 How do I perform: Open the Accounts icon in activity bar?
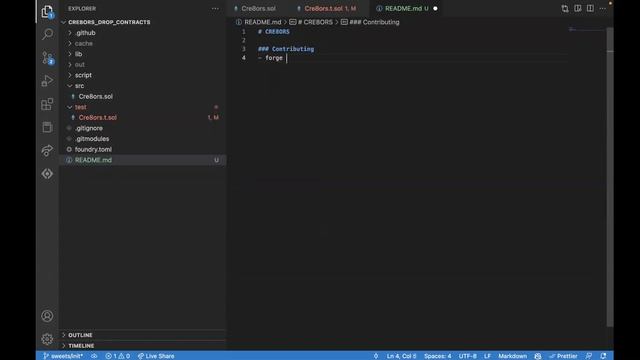coord(47,316)
